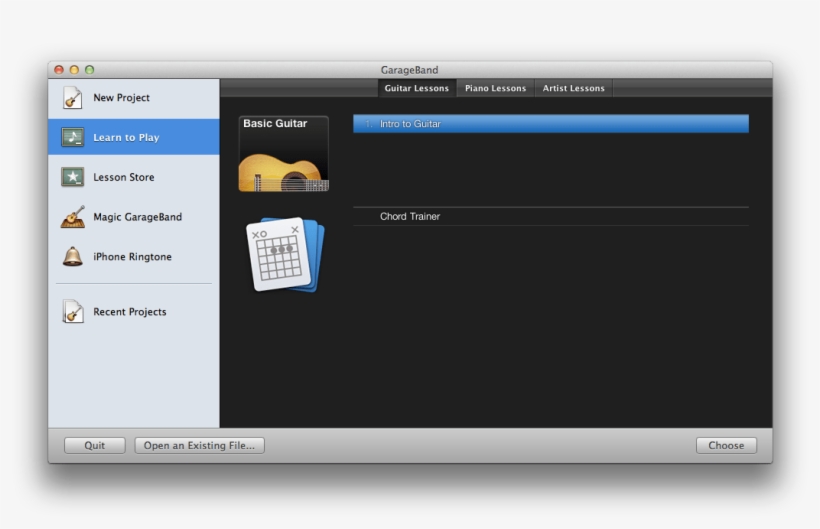
Task: Click the Open an Existing File button
Action: coord(199,445)
